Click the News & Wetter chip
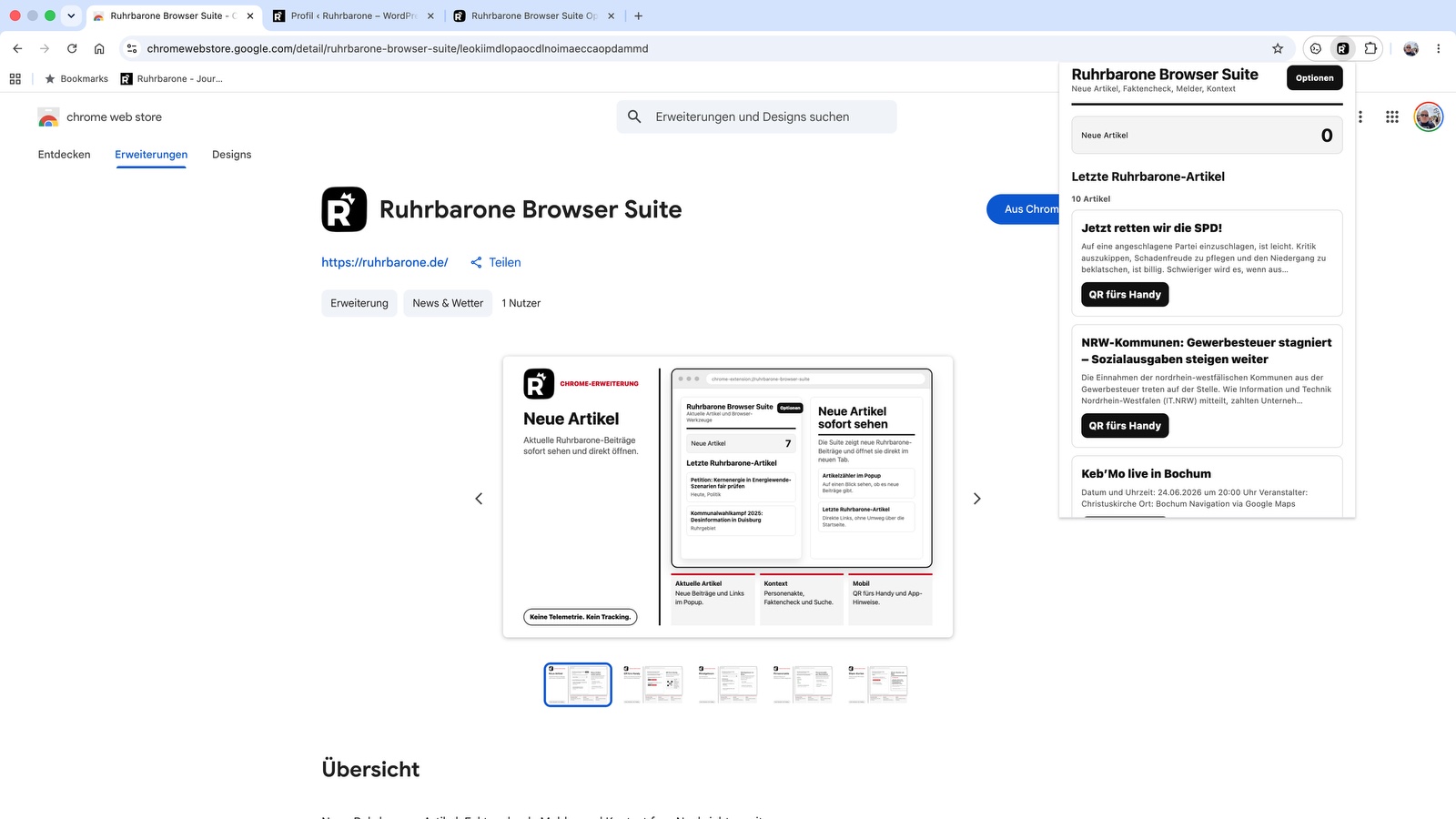 (448, 303)
